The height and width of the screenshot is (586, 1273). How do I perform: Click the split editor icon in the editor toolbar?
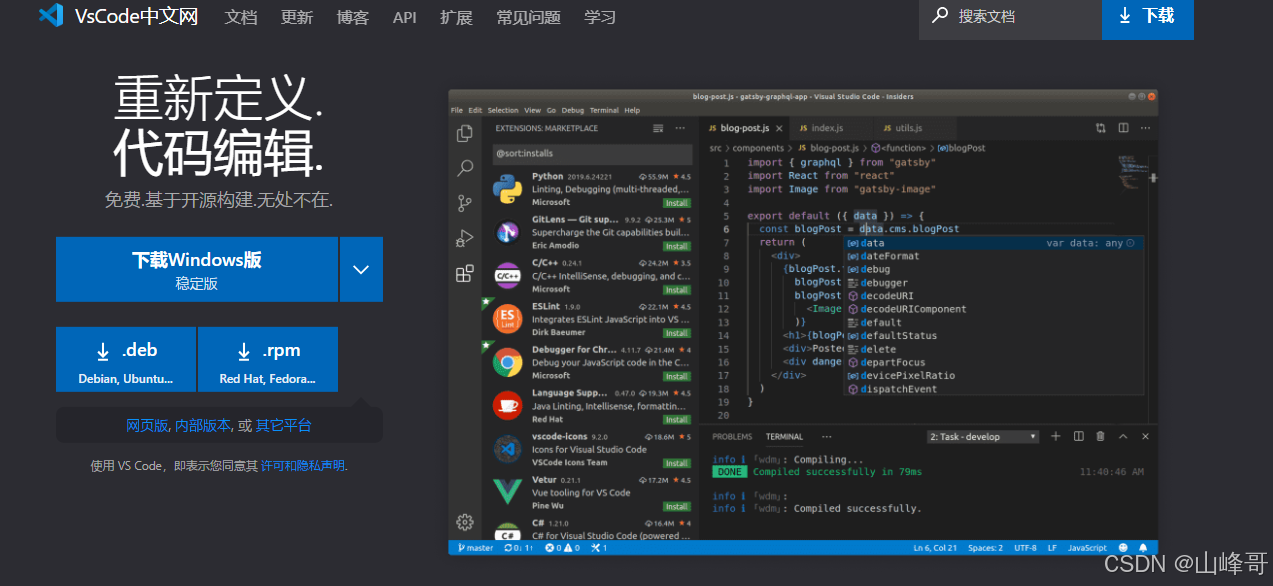point(1123,128)
